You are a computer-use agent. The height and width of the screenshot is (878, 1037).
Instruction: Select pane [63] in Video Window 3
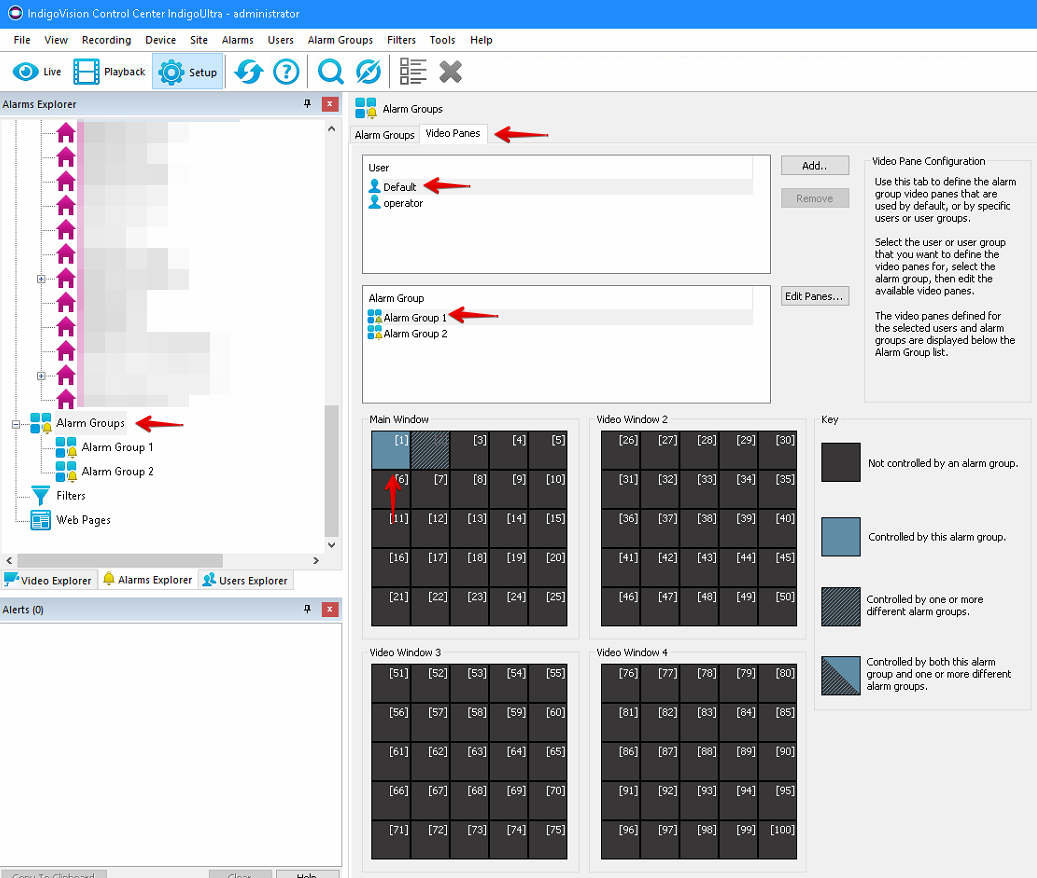(470, 762)
